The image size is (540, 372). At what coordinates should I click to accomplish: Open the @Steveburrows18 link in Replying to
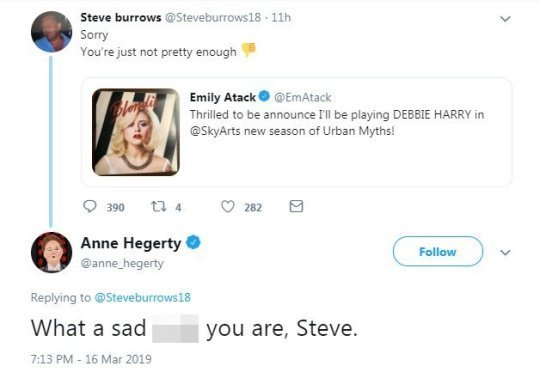[x=143, y=298]
